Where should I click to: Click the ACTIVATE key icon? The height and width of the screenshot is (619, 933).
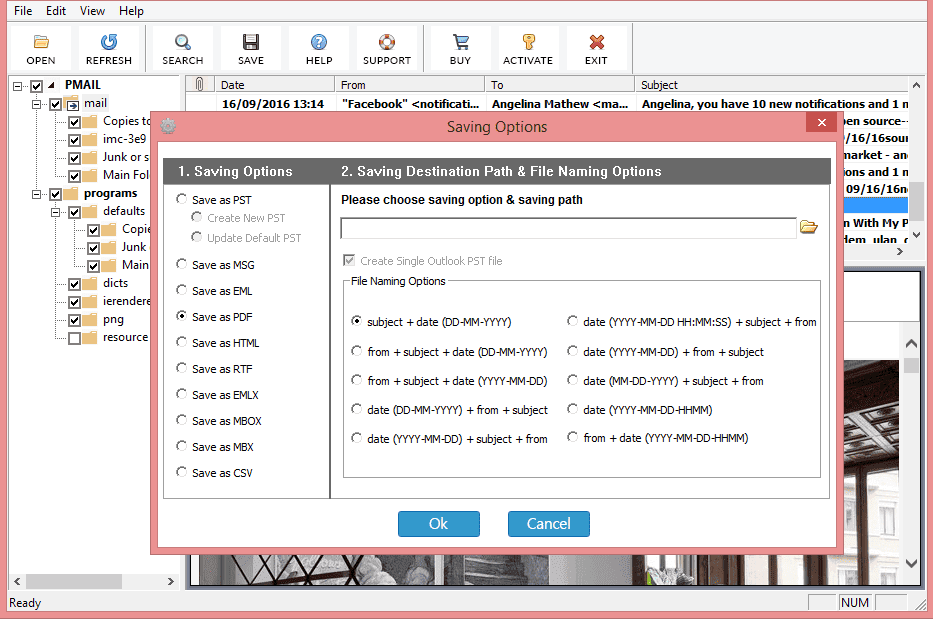pos(527,47)
